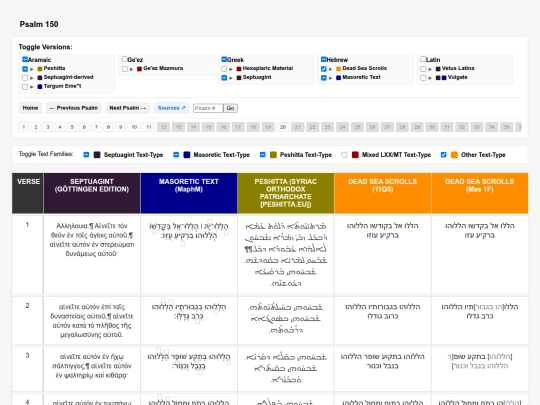Expand the Hexaplaric Material disclosure triangle
This screenshot has width=540, height=405.
point(231,69)
